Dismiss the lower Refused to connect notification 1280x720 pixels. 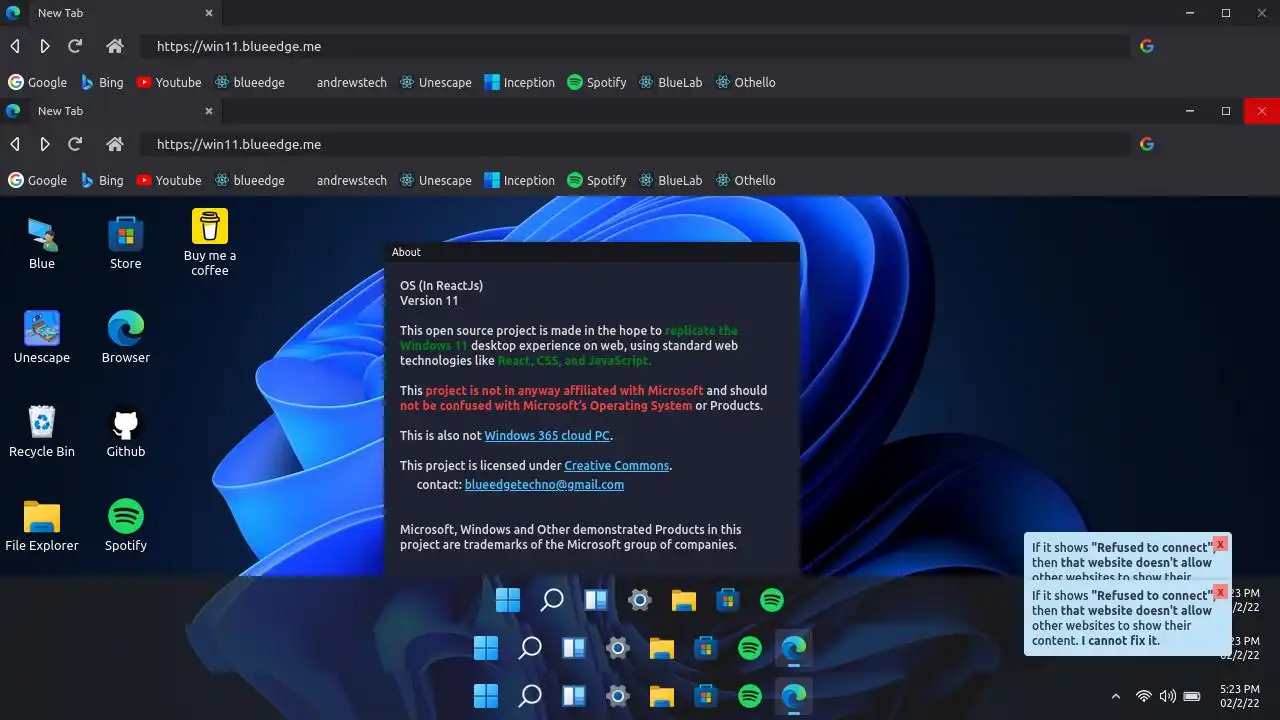coord(1220,592)
